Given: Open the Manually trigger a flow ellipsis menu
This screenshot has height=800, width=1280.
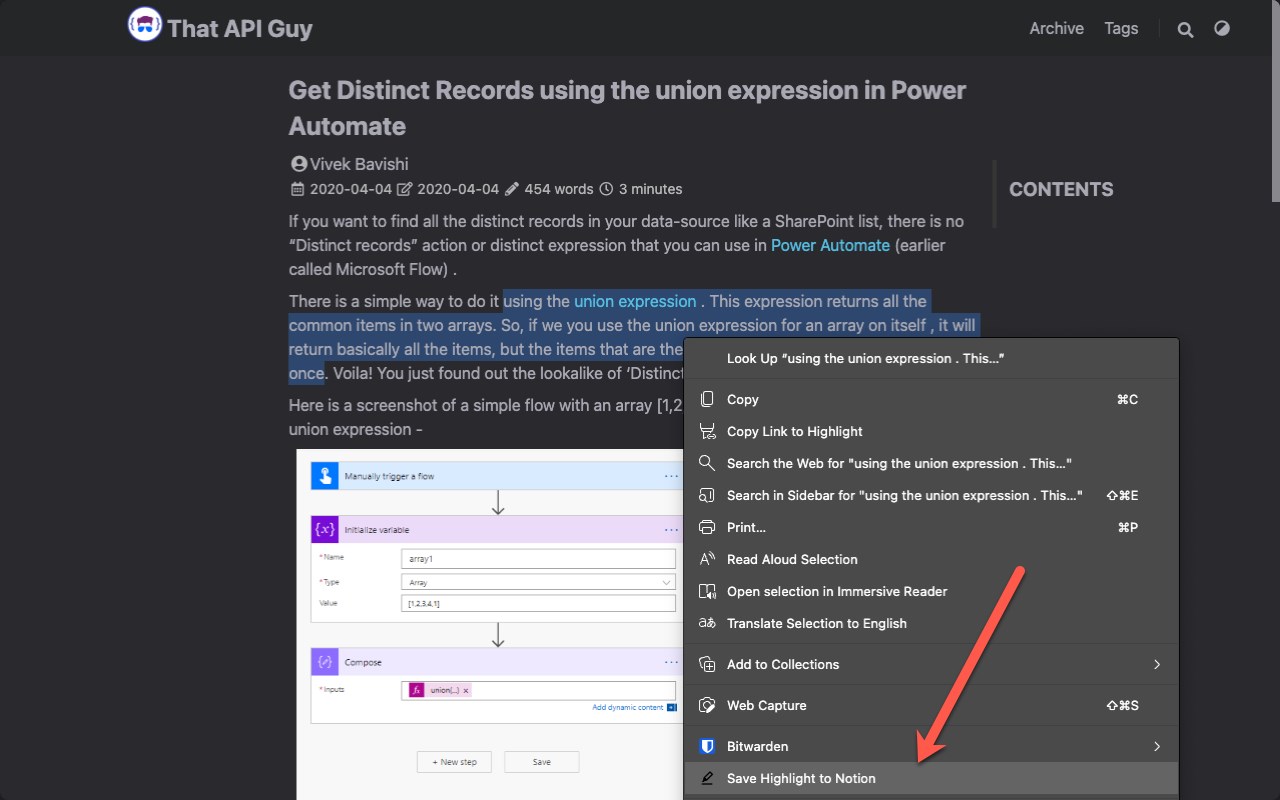Looking at the screenshot, I should click(x=671, y=476).
